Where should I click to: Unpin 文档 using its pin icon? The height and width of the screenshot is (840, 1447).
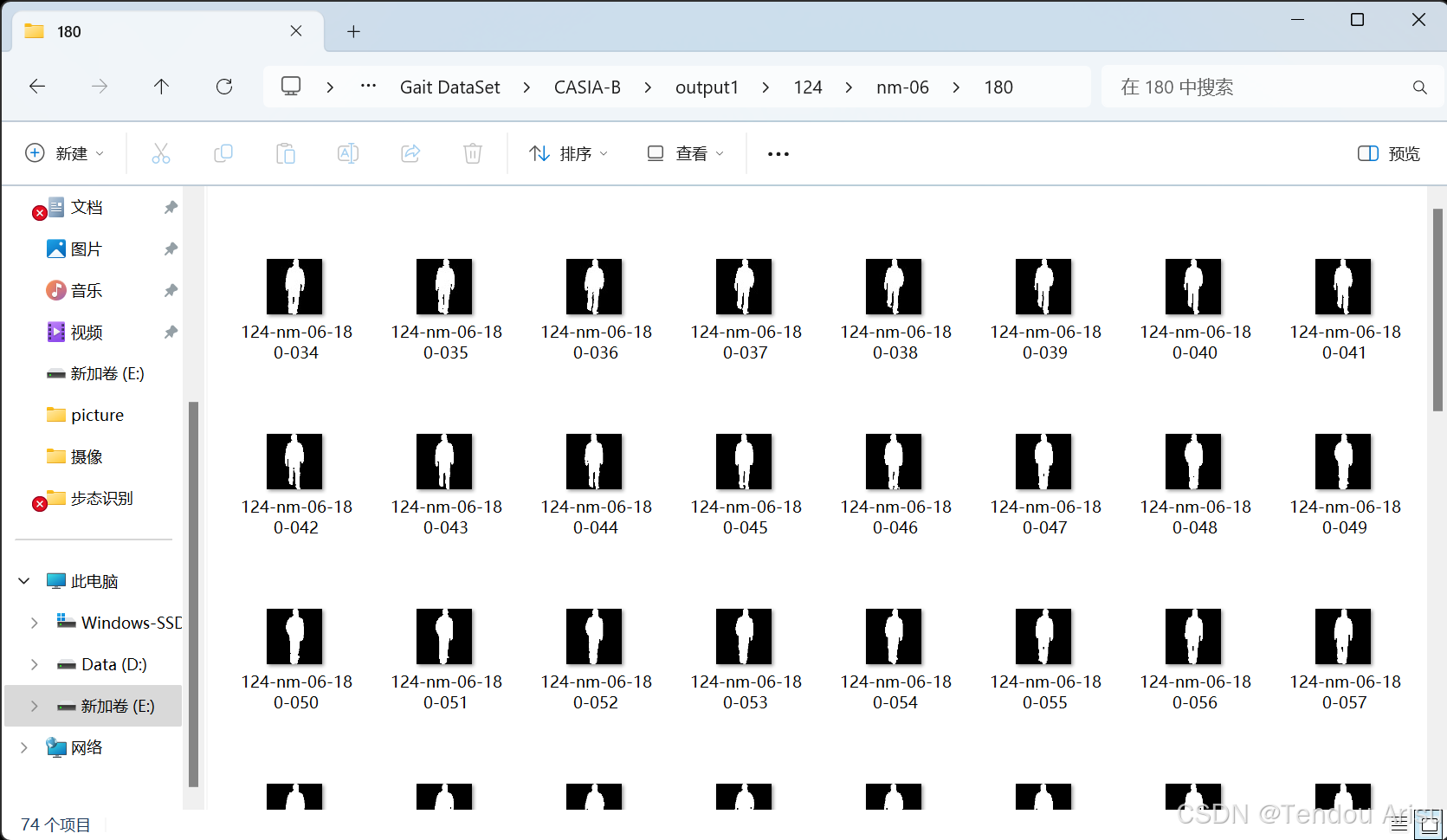171,207
